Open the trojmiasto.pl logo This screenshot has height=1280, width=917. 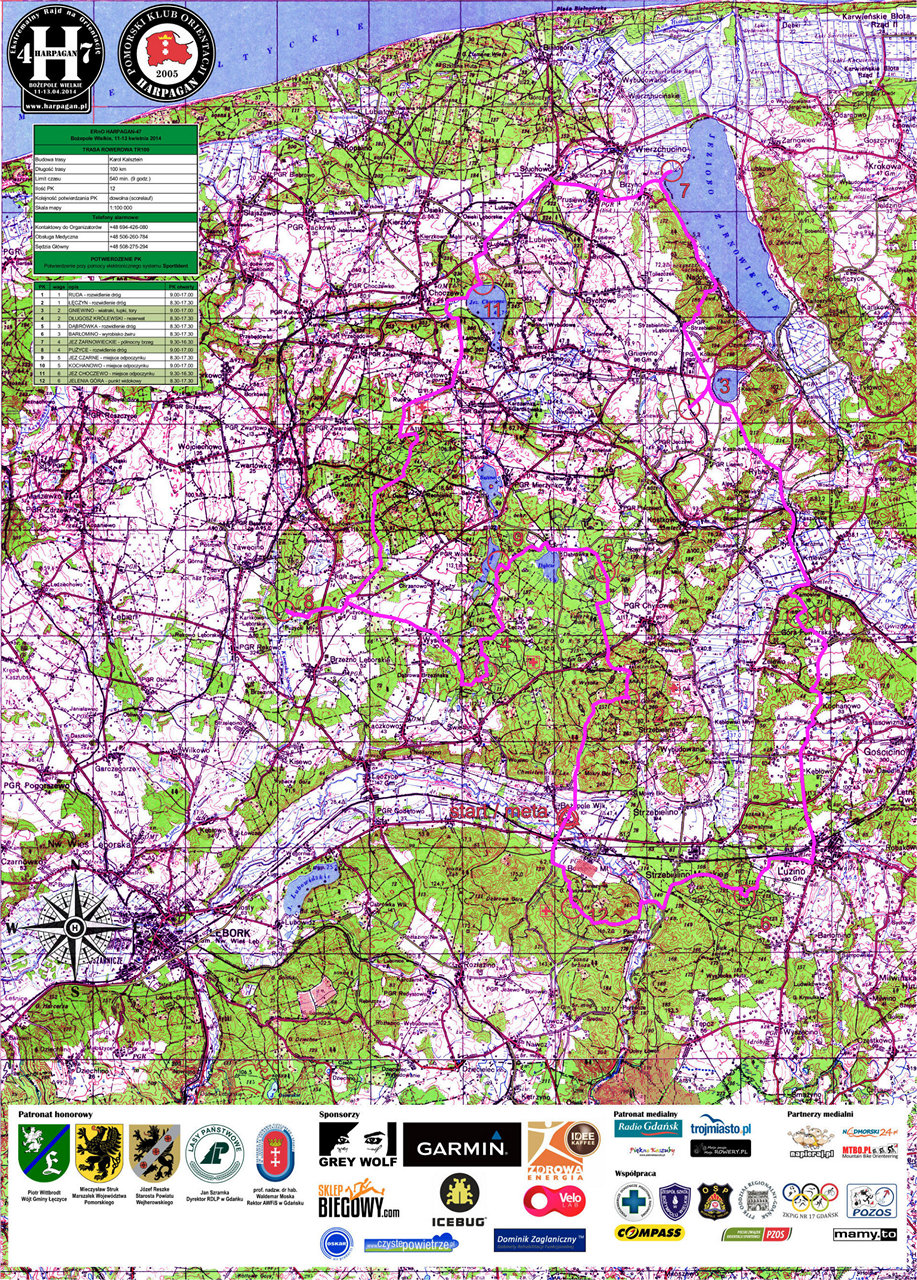[x=720, y=1127]
